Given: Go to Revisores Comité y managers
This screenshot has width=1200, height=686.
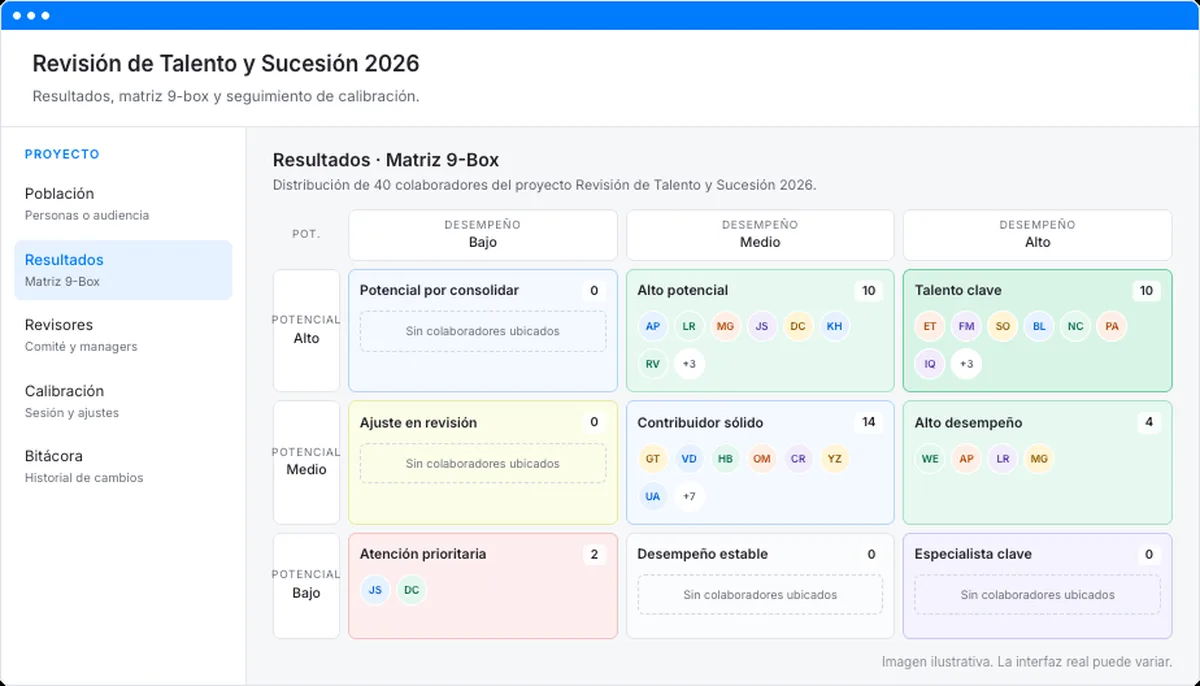Looking at the screenshot, I should (x=123, y=335).
